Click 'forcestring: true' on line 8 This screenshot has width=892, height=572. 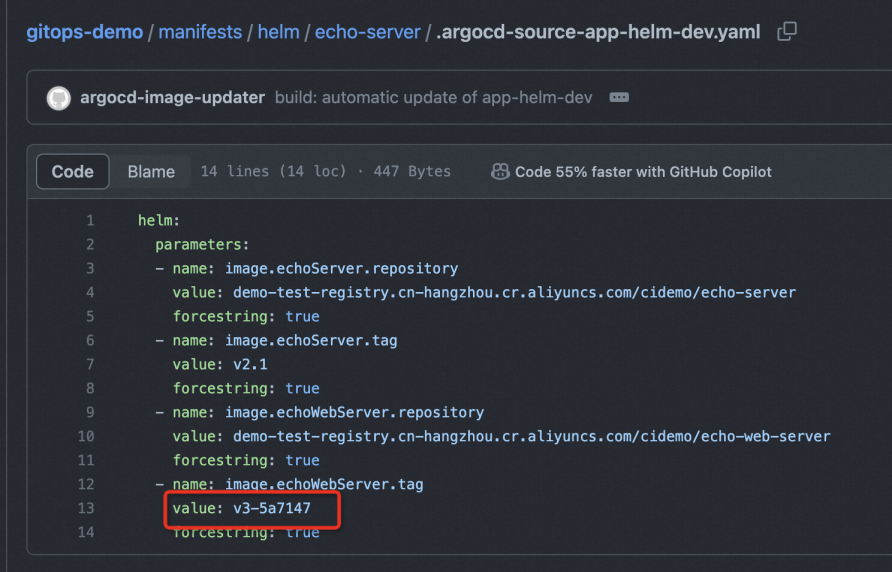[x=246, y=388]
